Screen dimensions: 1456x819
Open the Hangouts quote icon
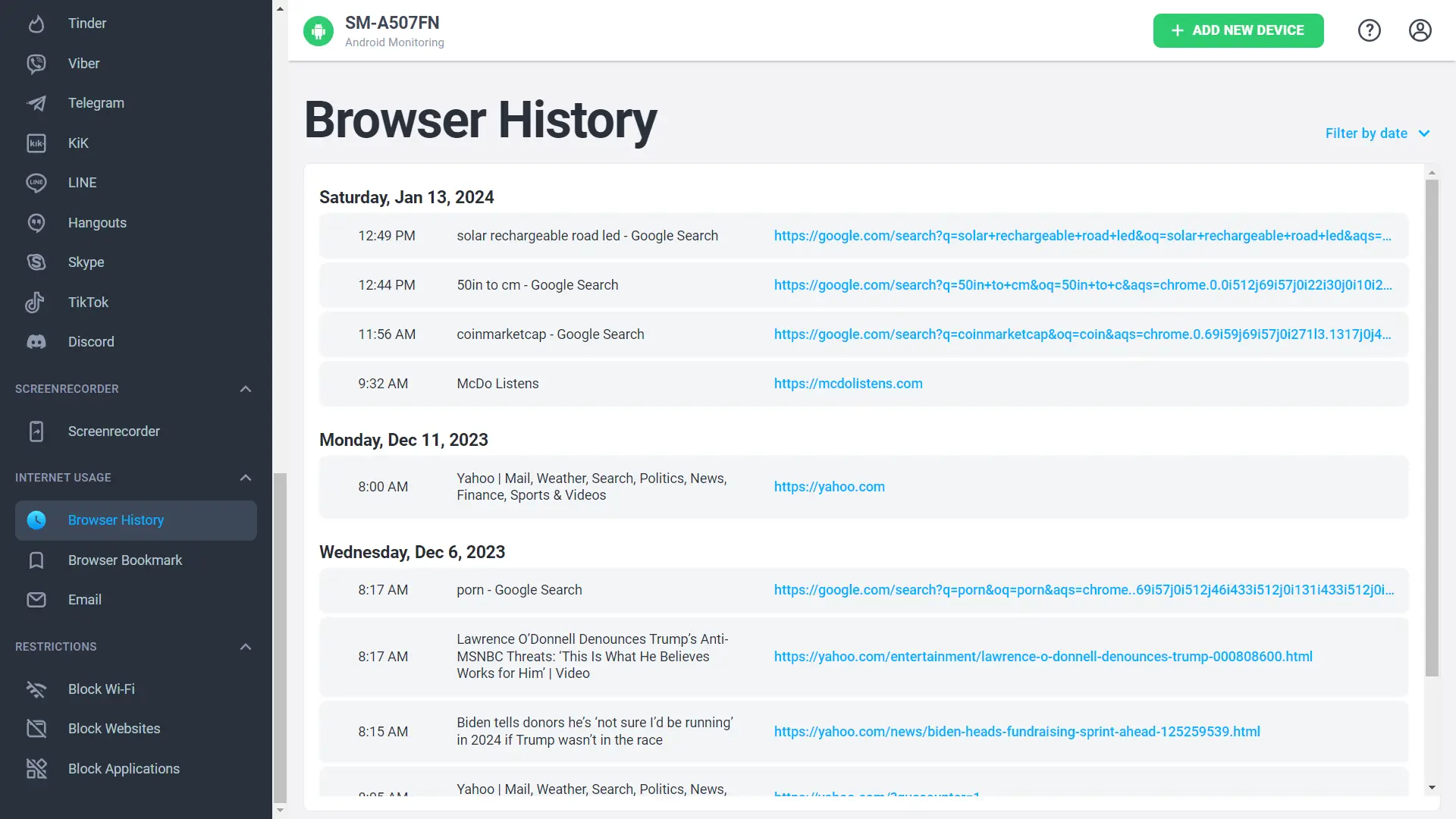36,223
